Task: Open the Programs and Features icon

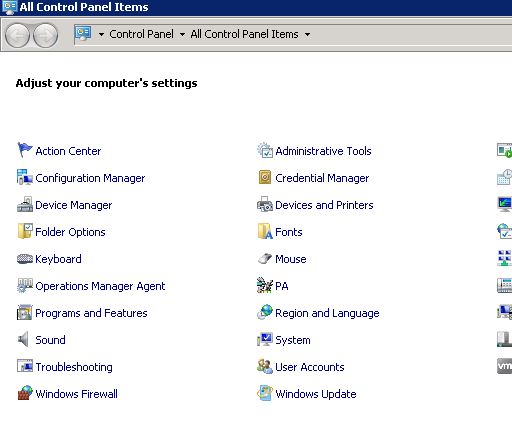Action: (25, 313)
